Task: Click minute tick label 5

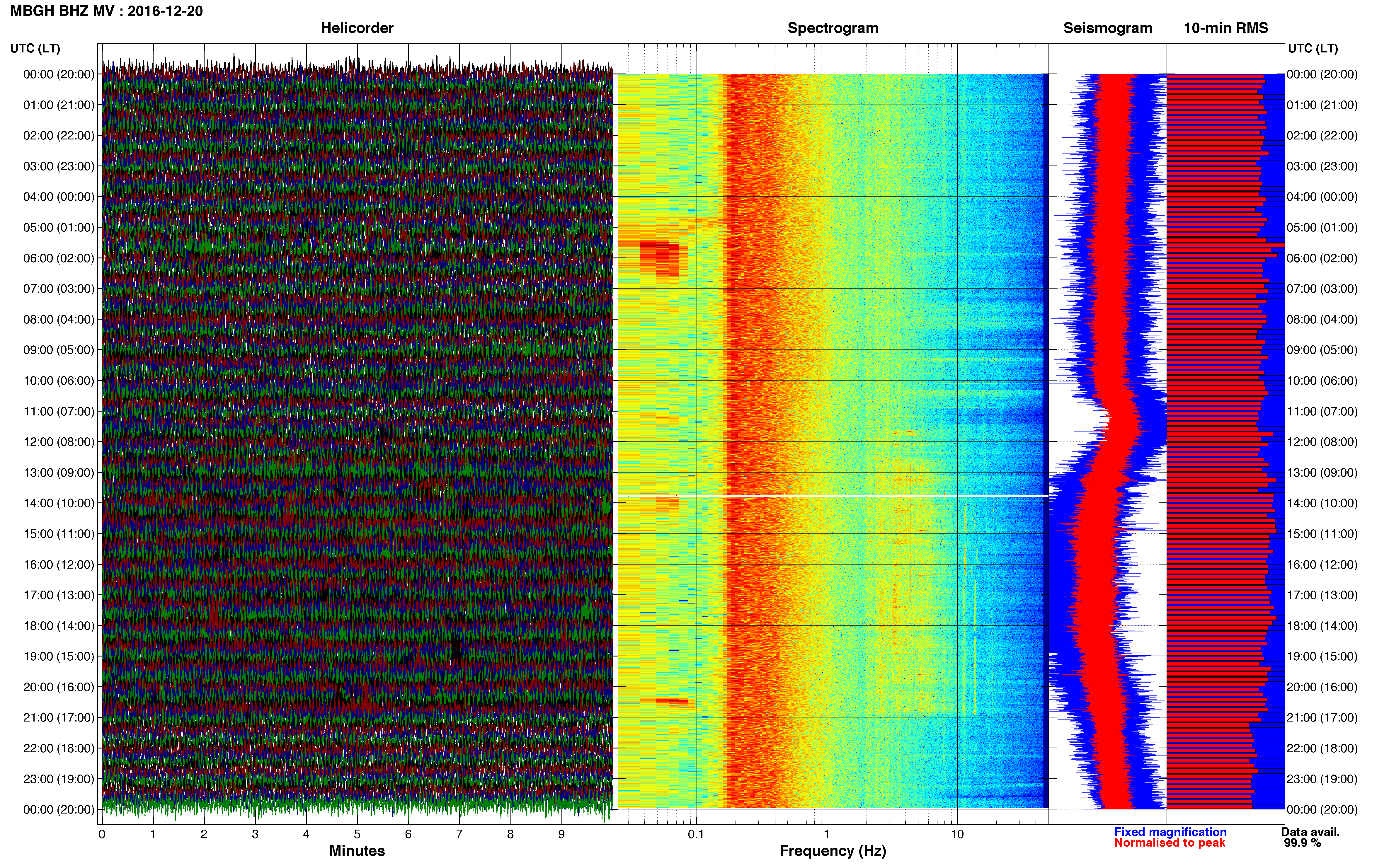Action: (357, 834)
